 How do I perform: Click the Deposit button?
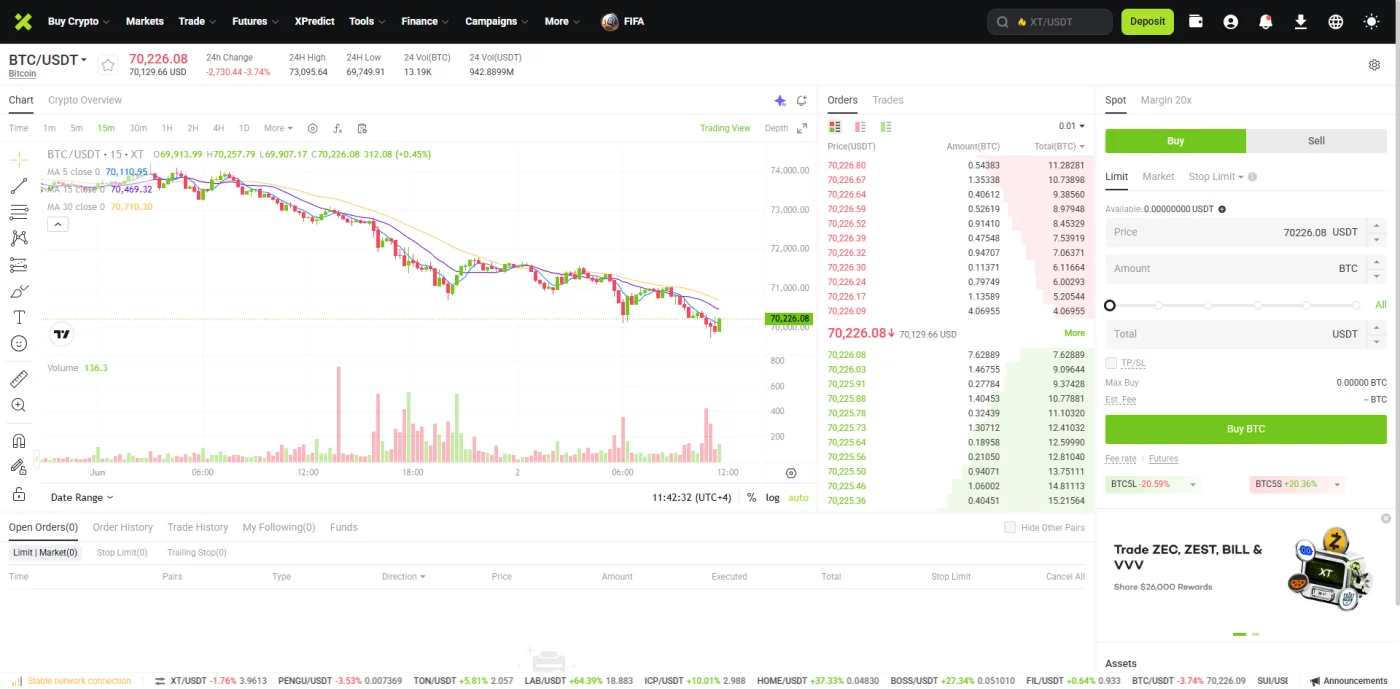1147,21
